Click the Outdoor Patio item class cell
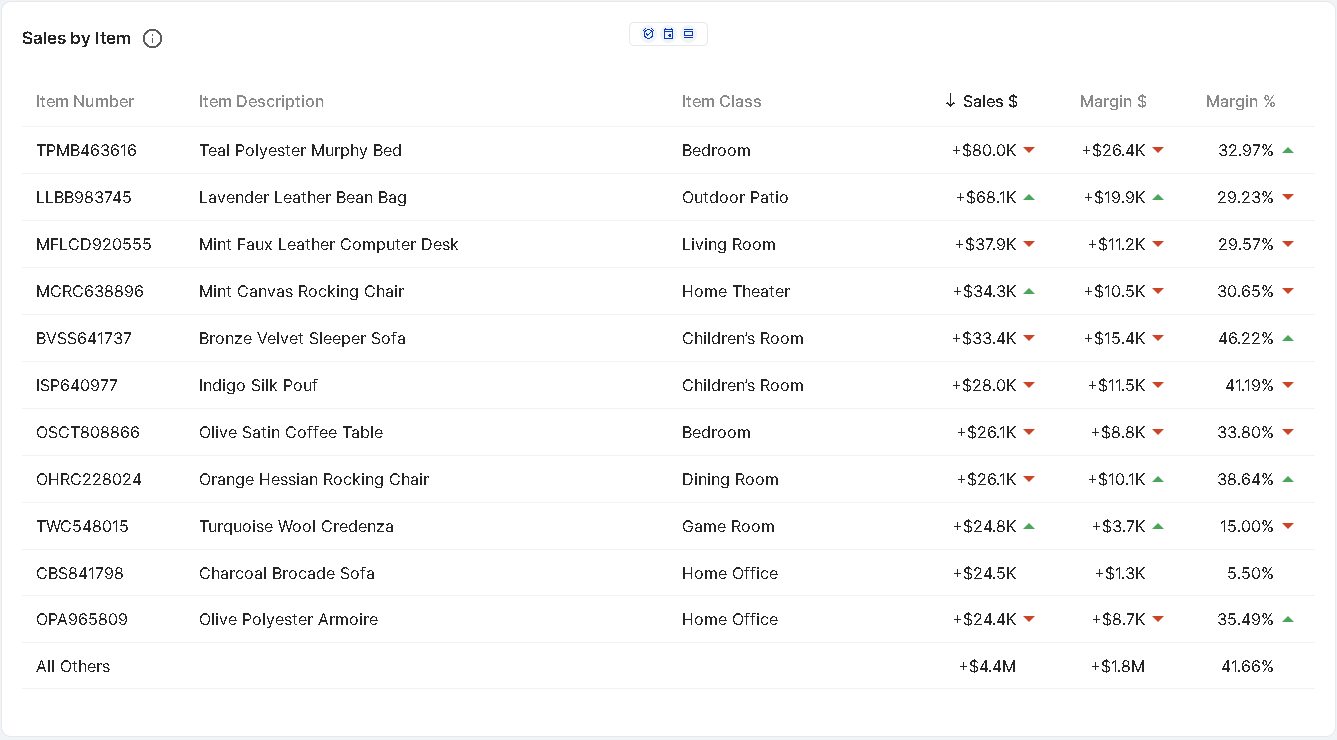1337x740 pixels. pyautogui.click(x=735, y=197)
